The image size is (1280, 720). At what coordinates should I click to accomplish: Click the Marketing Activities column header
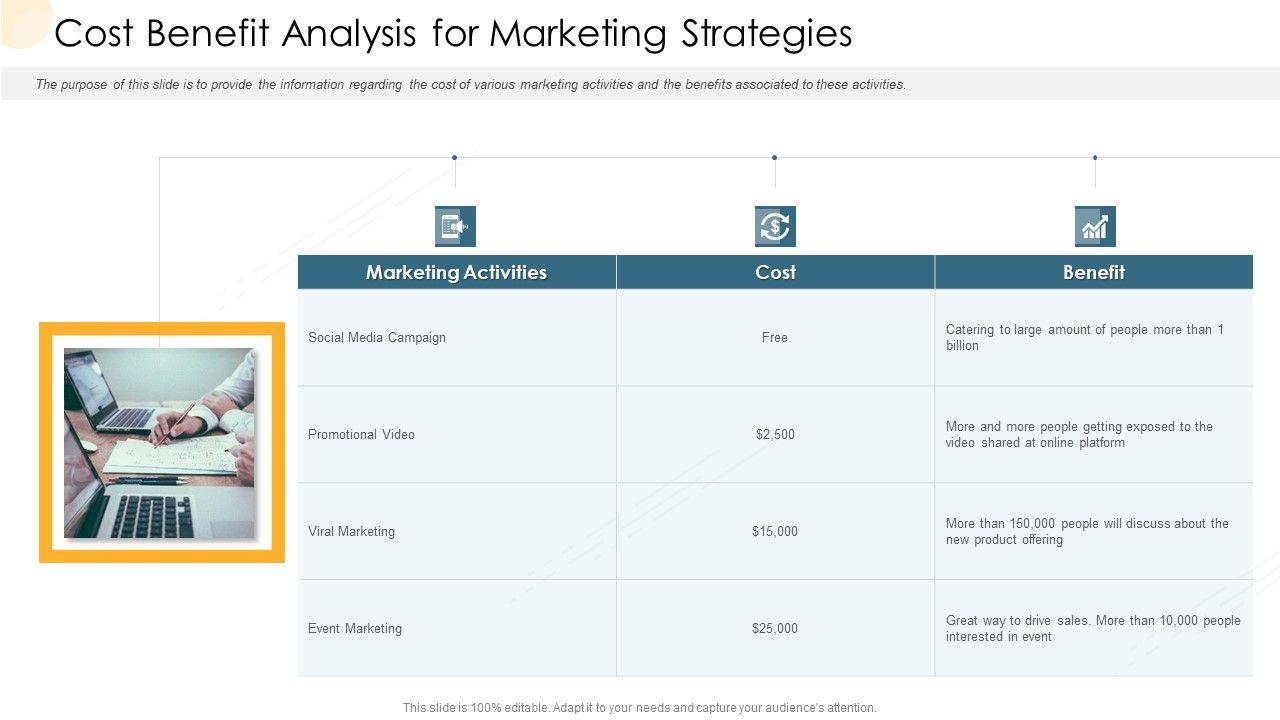coord(456,272)
